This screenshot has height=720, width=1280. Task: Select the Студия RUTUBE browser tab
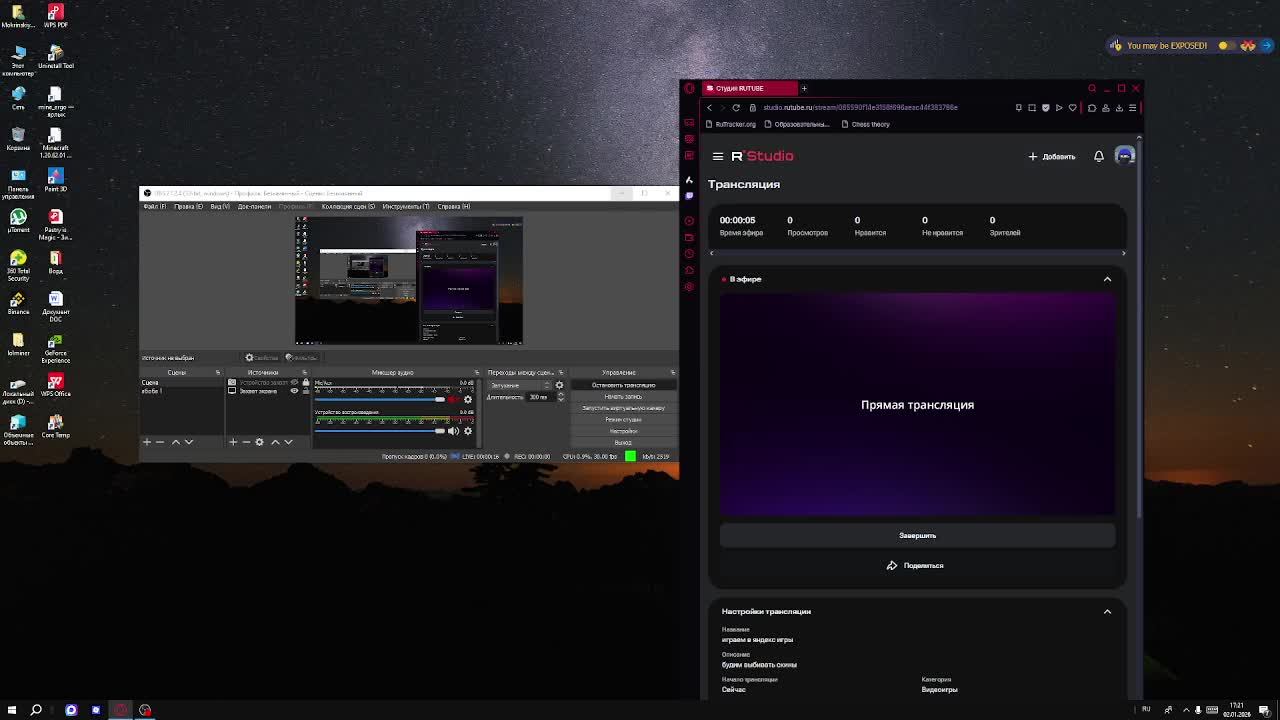coord(748,88)
